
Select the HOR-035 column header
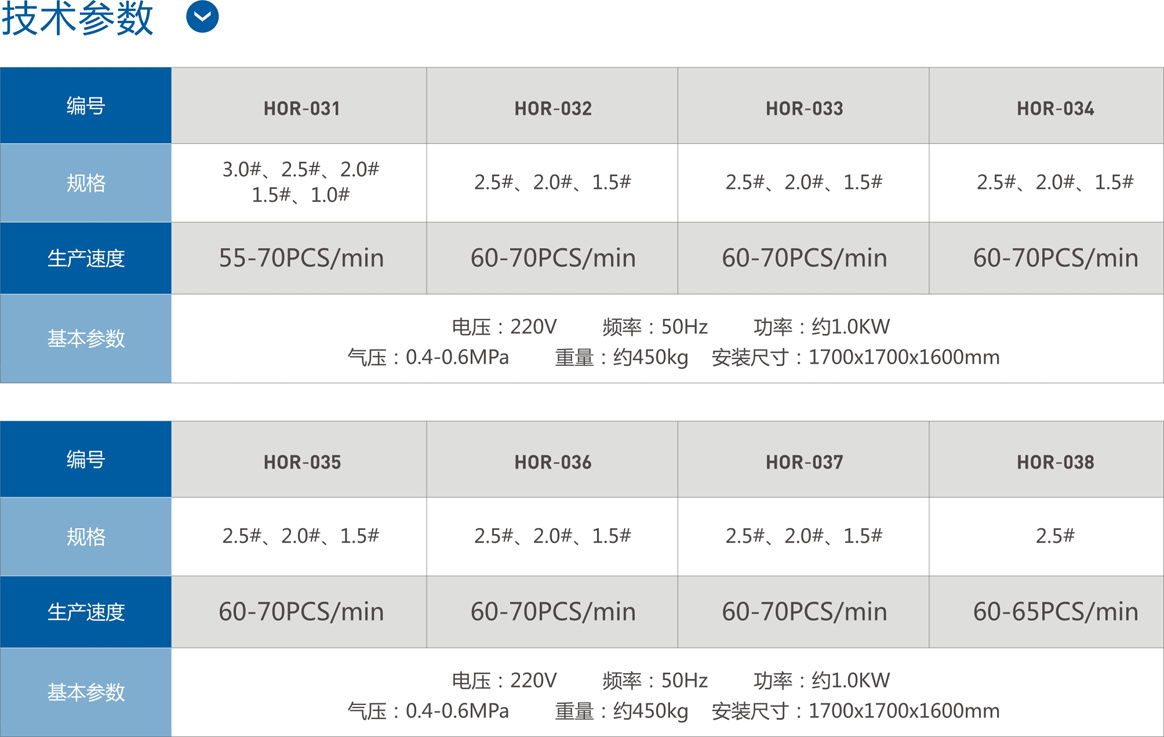(299, 459)
